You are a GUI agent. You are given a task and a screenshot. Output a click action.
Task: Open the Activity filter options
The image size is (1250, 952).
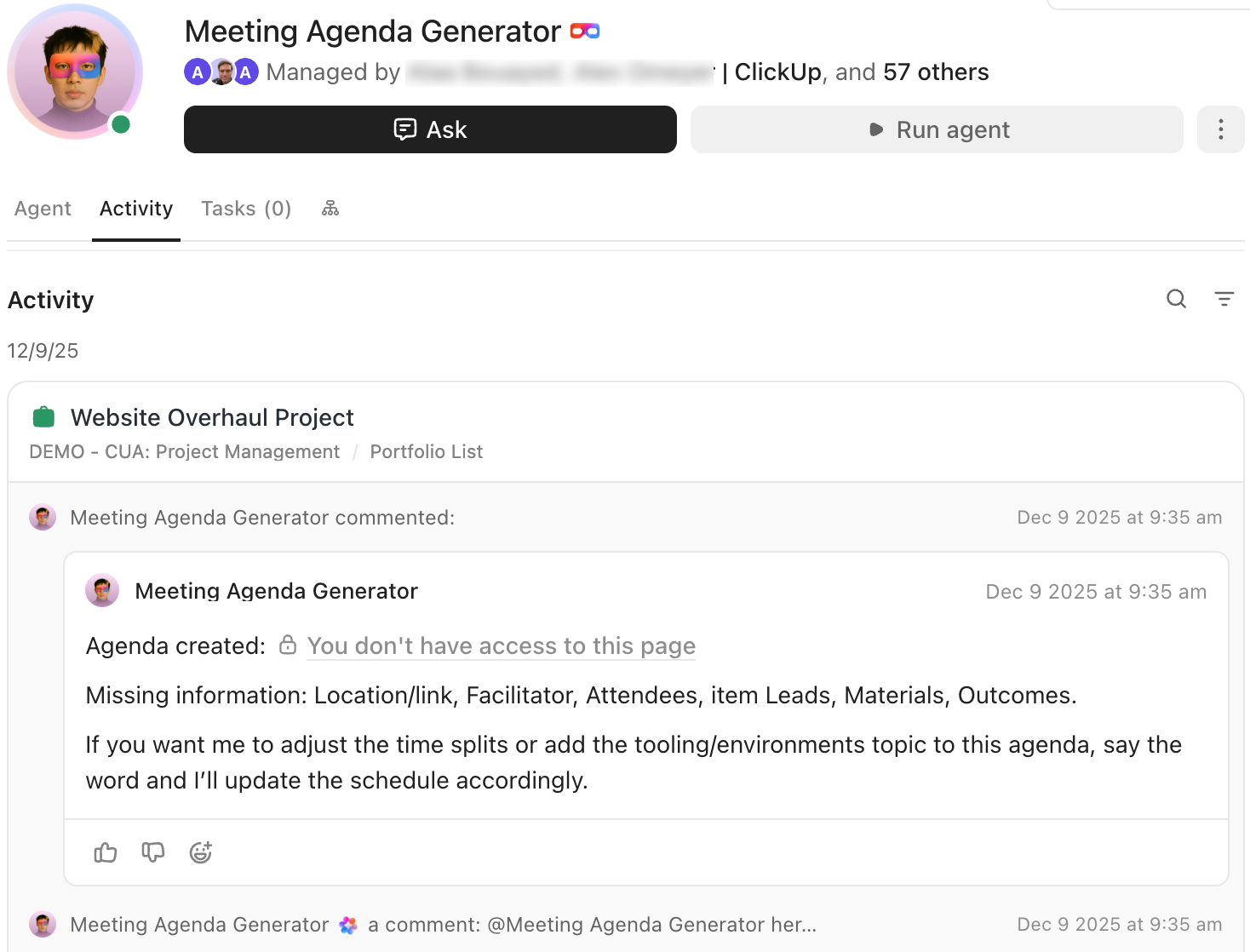[x=1224, y=300]
